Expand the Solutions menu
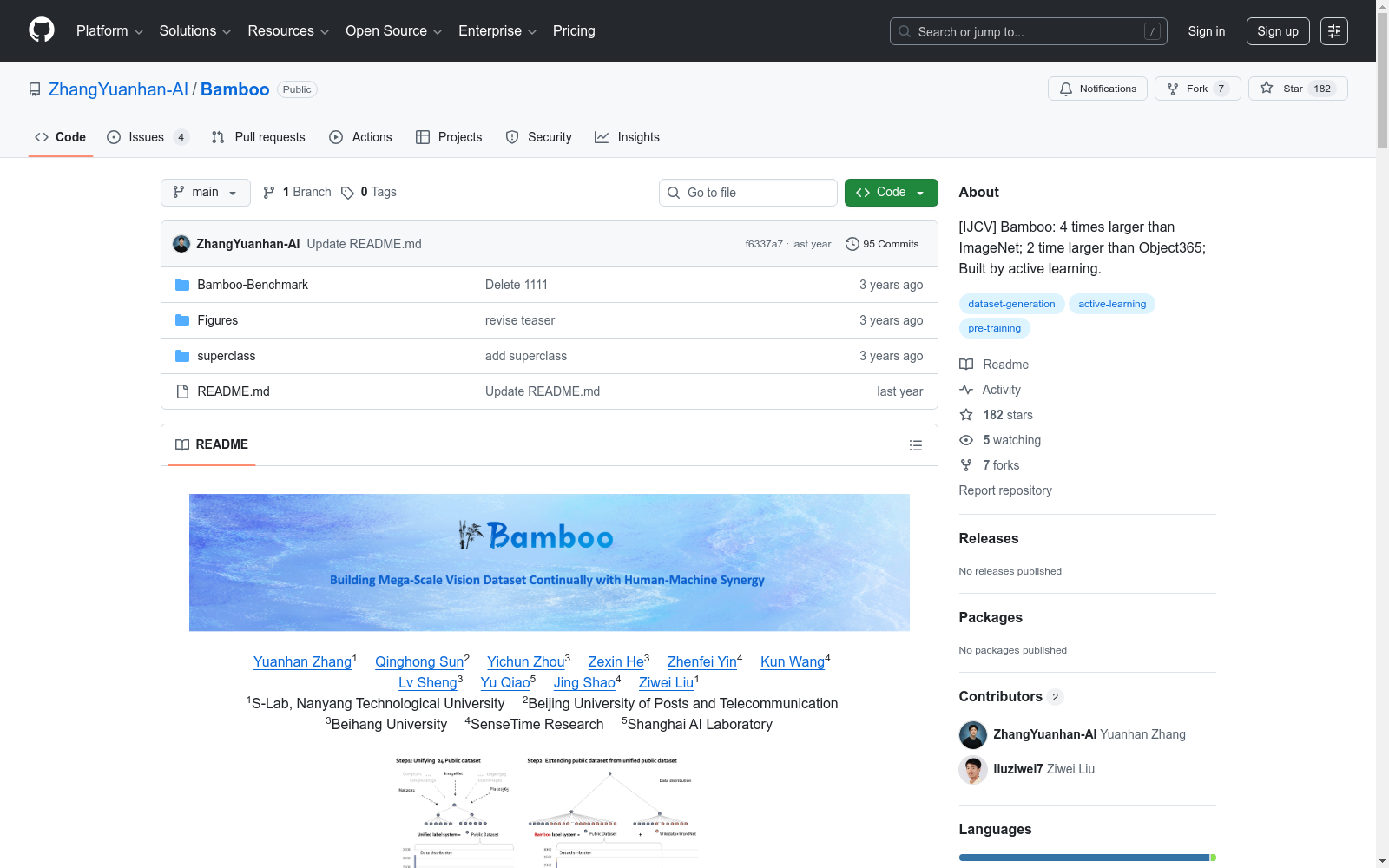The image size is (1389, 868). click(x=195, y=31)
